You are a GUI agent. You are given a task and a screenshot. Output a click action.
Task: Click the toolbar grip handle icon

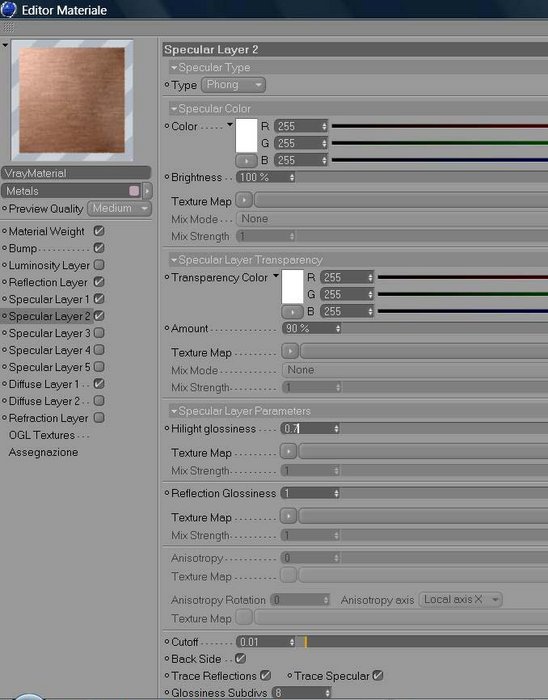(8, 28)
